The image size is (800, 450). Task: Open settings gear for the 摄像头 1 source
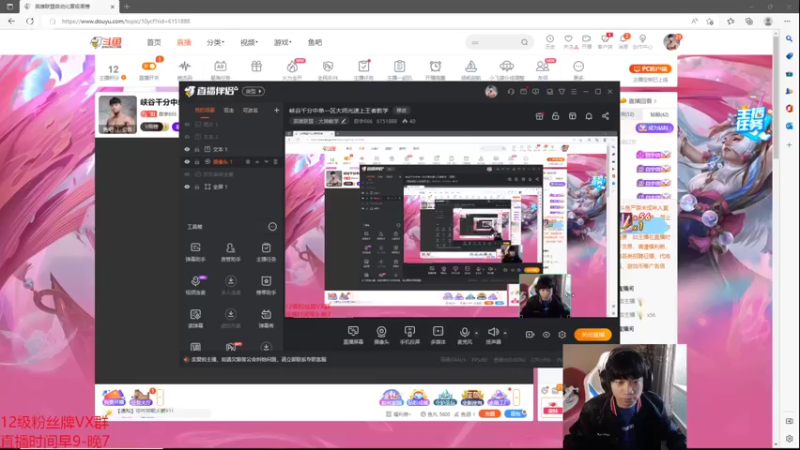[248, 162]
